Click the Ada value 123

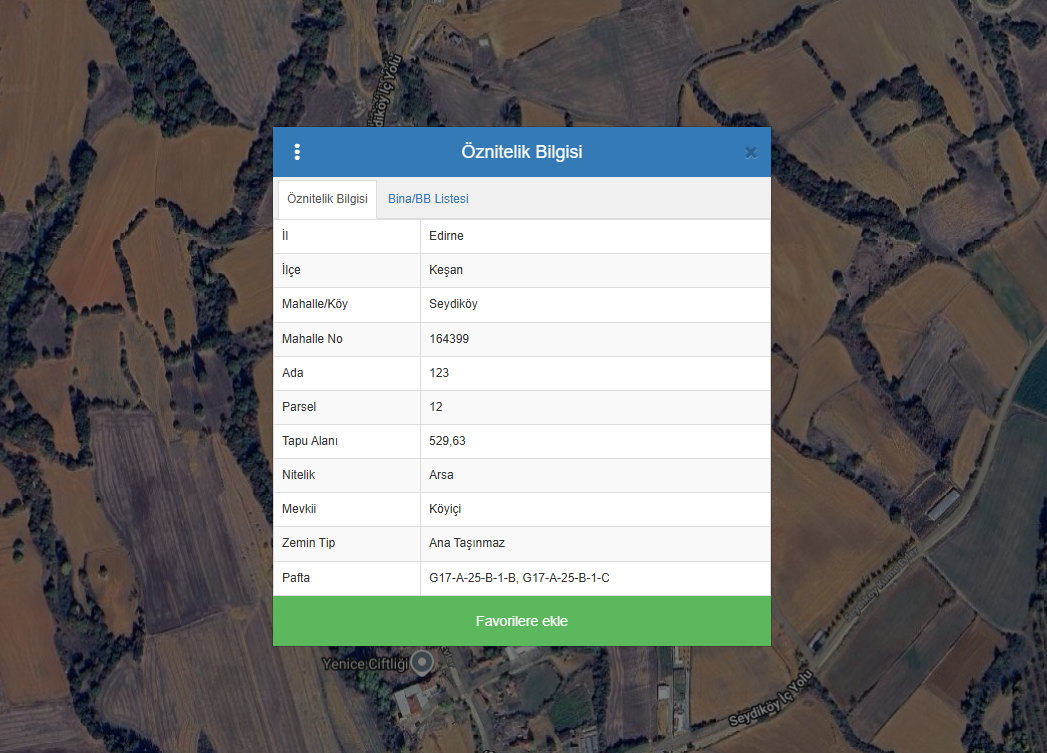click(439, 373)
